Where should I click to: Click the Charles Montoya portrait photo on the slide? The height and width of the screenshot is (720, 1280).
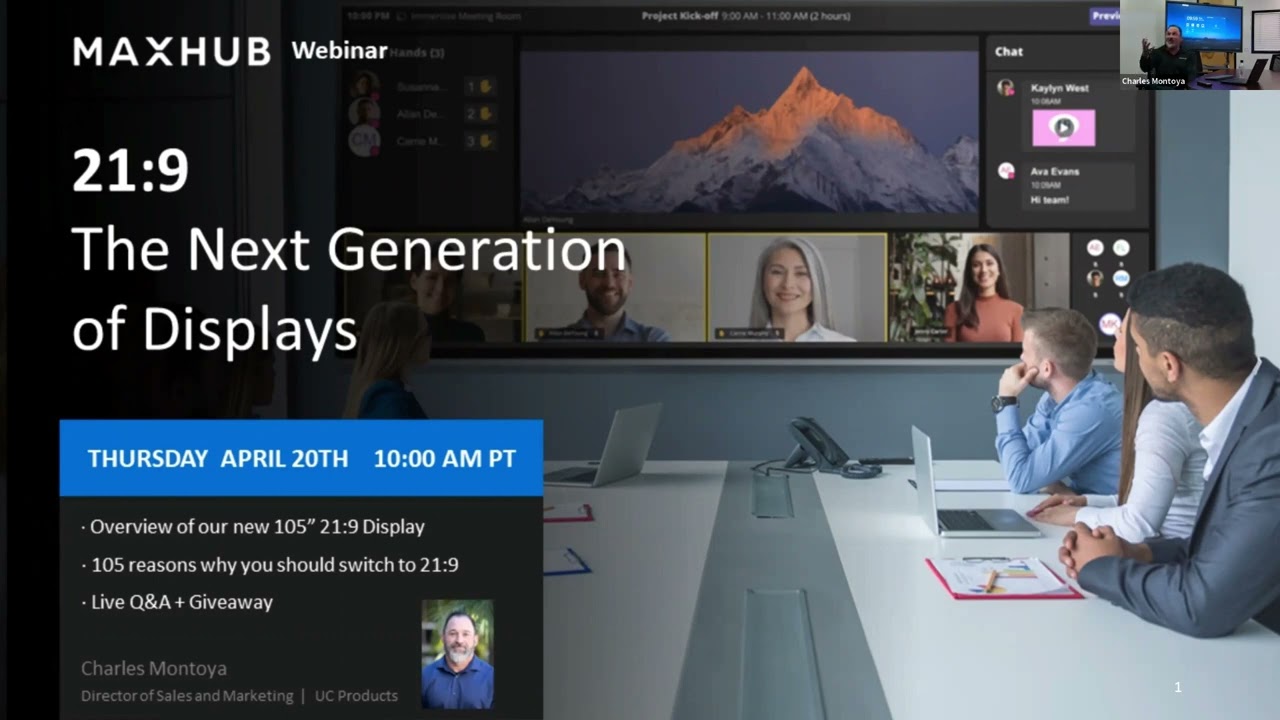click(457, 654)
